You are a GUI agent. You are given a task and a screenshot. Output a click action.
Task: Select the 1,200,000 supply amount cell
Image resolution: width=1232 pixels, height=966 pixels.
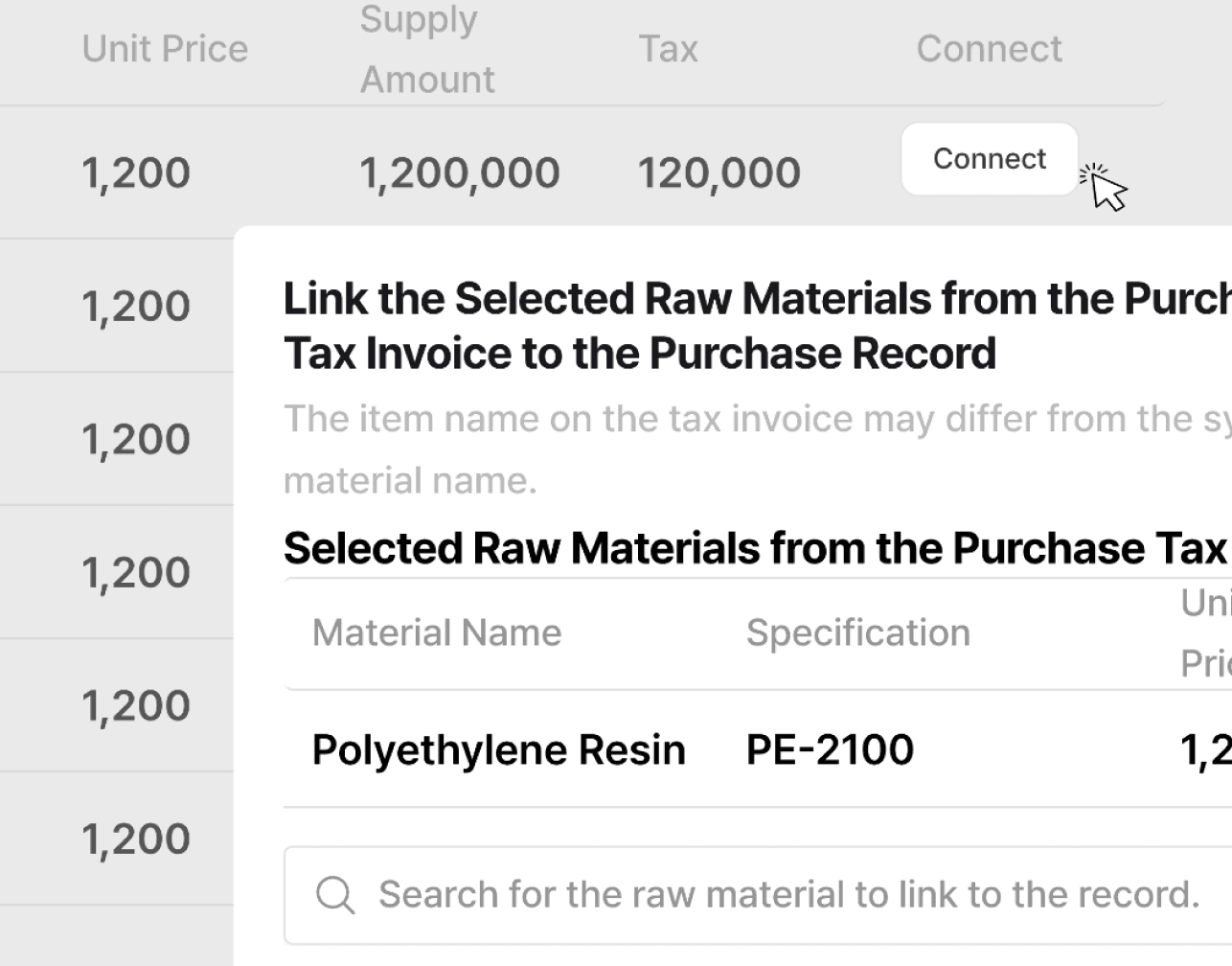pyautogui.click(x=459, y=173)
